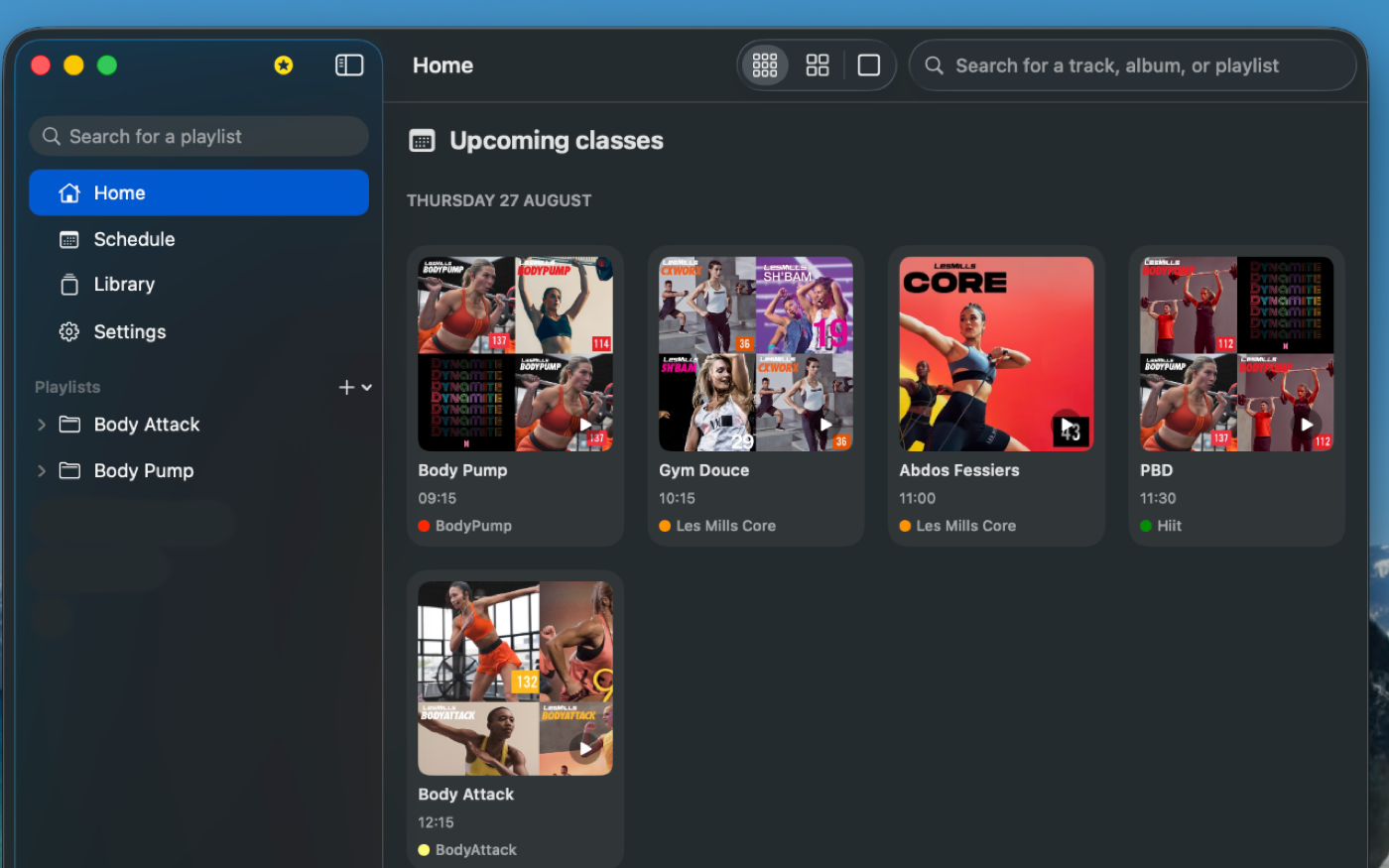Click the 10:15 class time
1389x868 pixels.
(x=677, y=498)
